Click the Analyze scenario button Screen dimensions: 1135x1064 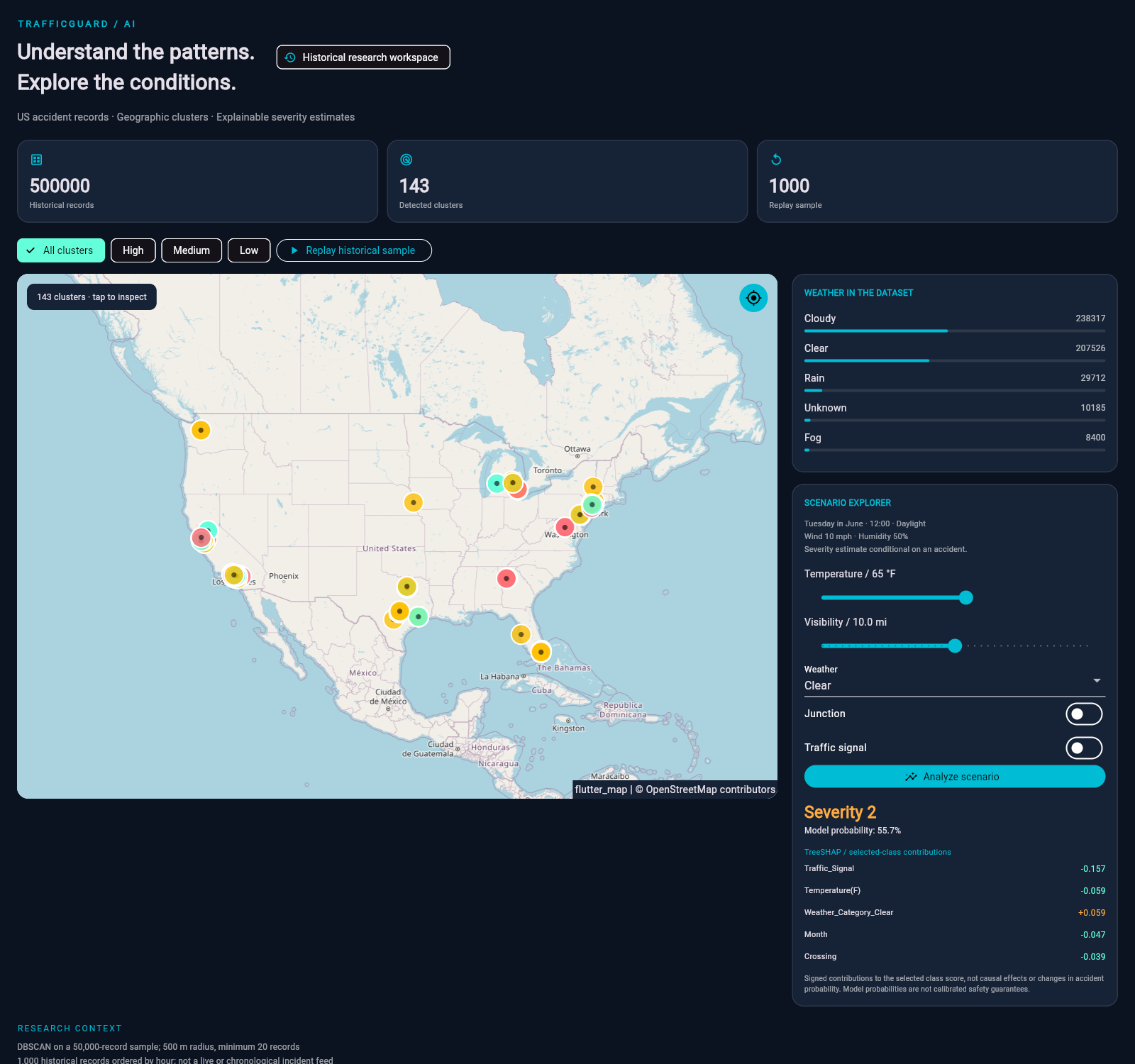(x=955, y=777)
